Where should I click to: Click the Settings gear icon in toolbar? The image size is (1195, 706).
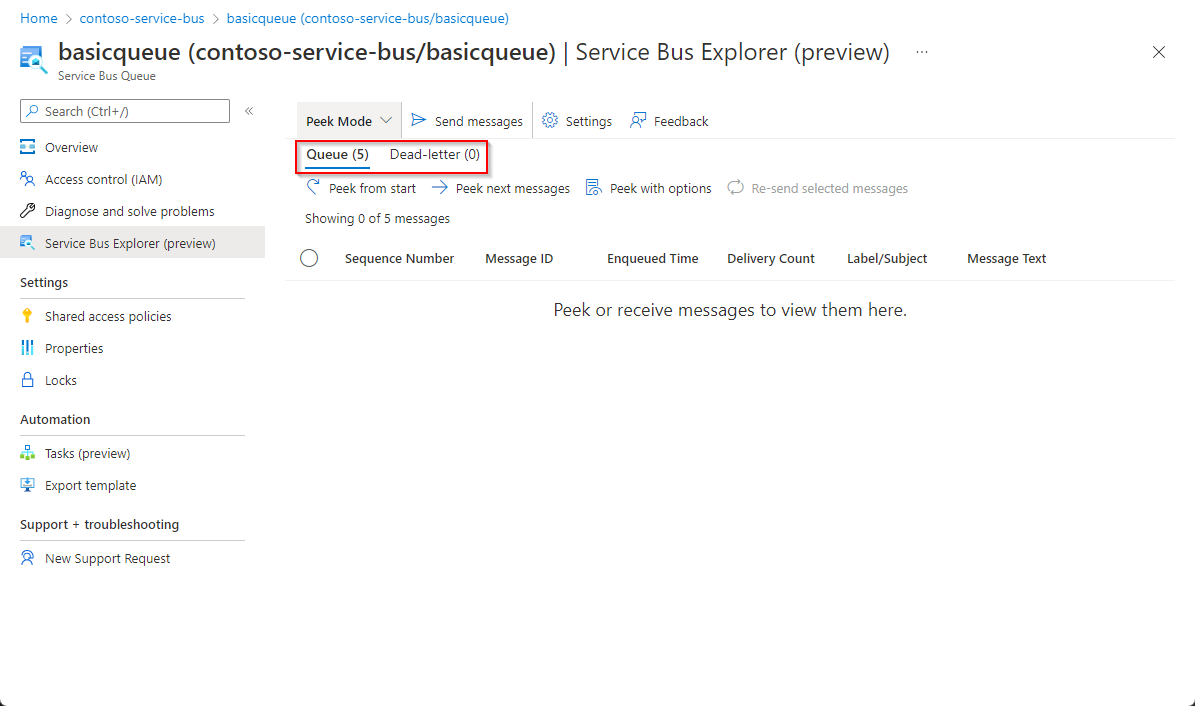pos(549,120)
